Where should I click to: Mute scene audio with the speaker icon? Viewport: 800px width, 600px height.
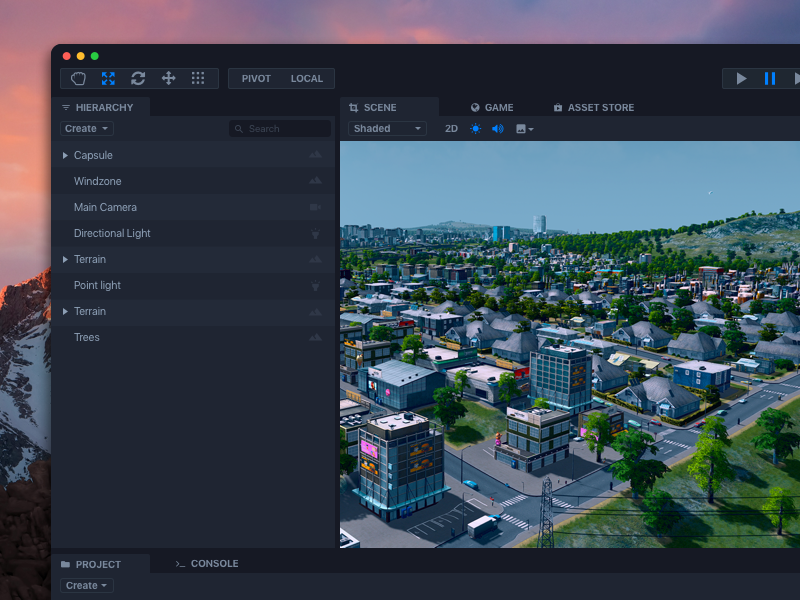pyautogui.click(x=497, y=128)
